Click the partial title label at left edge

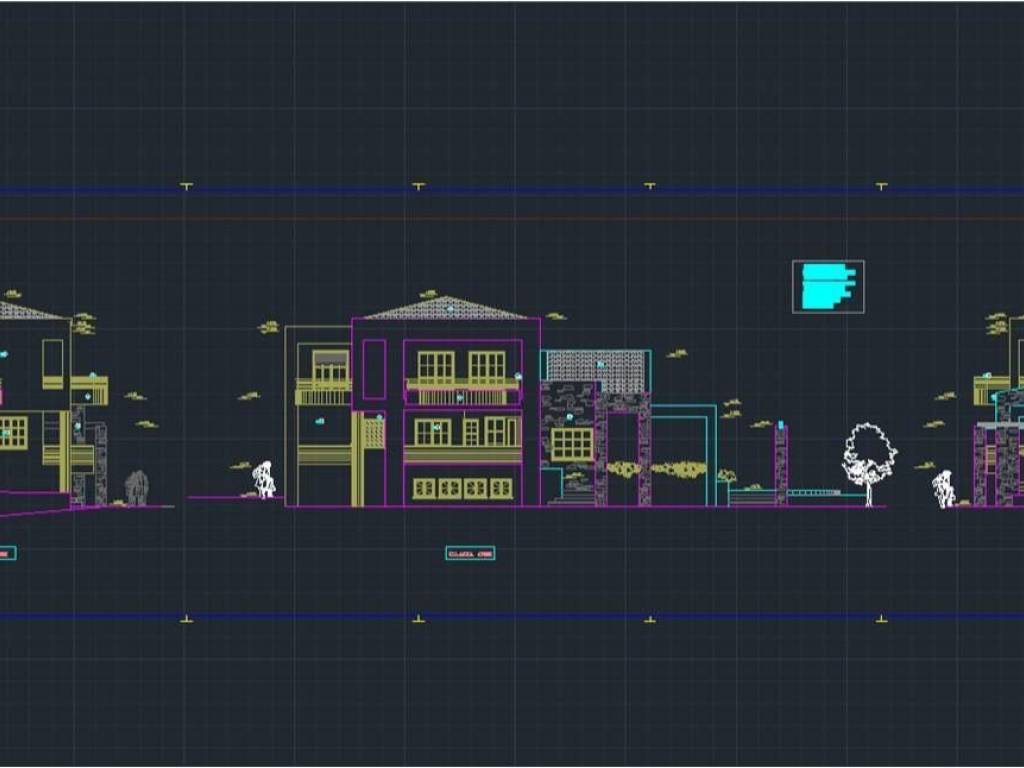7,553
